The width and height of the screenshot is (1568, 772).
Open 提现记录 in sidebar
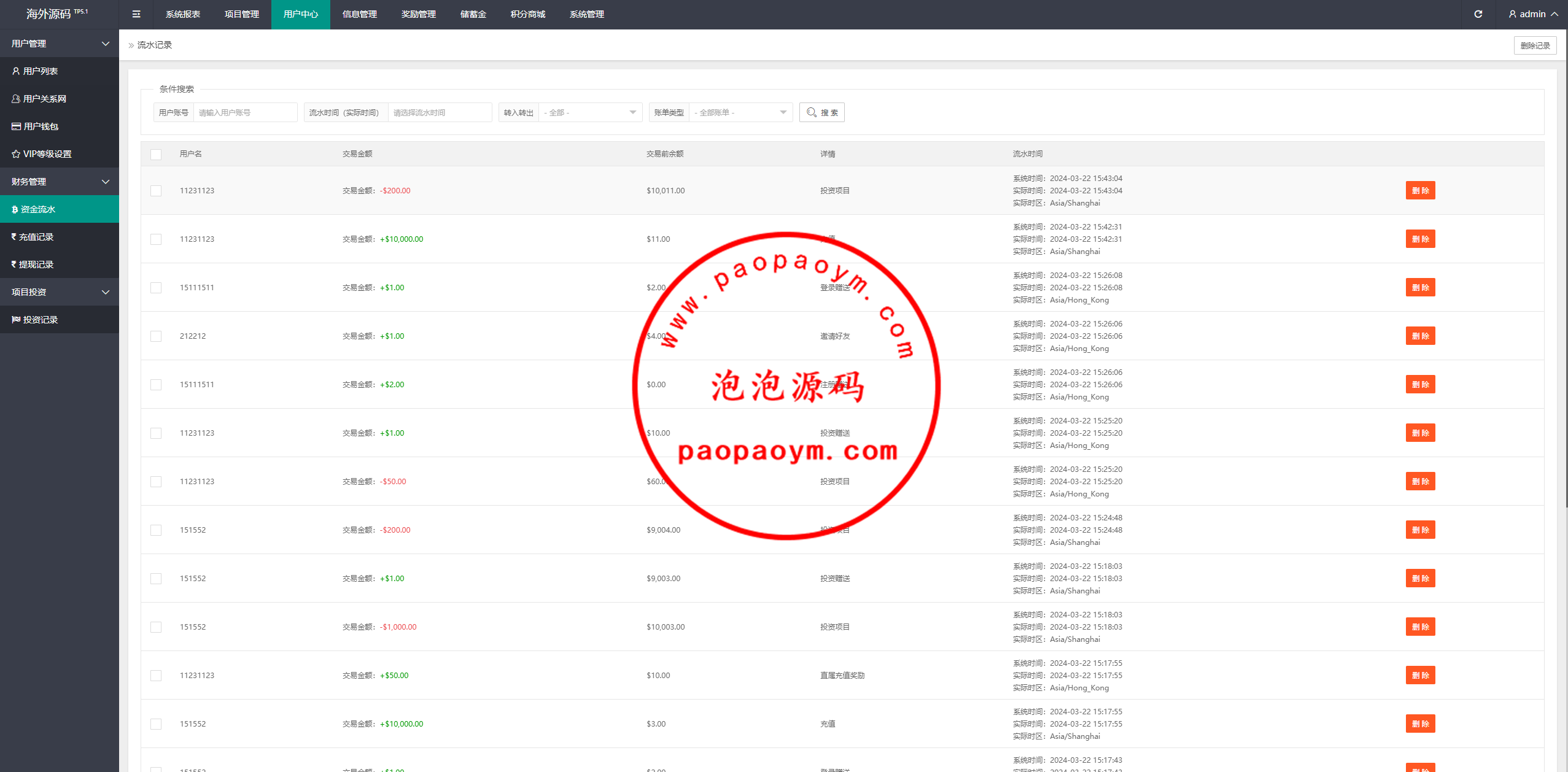[x=60, y=264]
